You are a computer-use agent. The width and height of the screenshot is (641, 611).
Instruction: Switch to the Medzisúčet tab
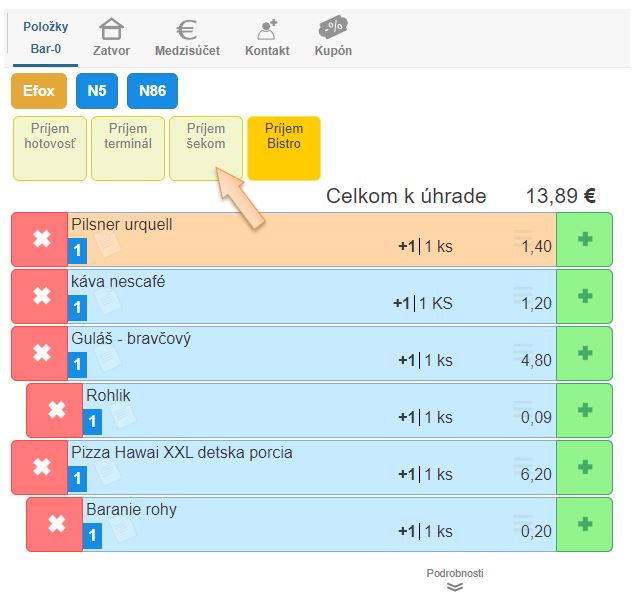187,38
